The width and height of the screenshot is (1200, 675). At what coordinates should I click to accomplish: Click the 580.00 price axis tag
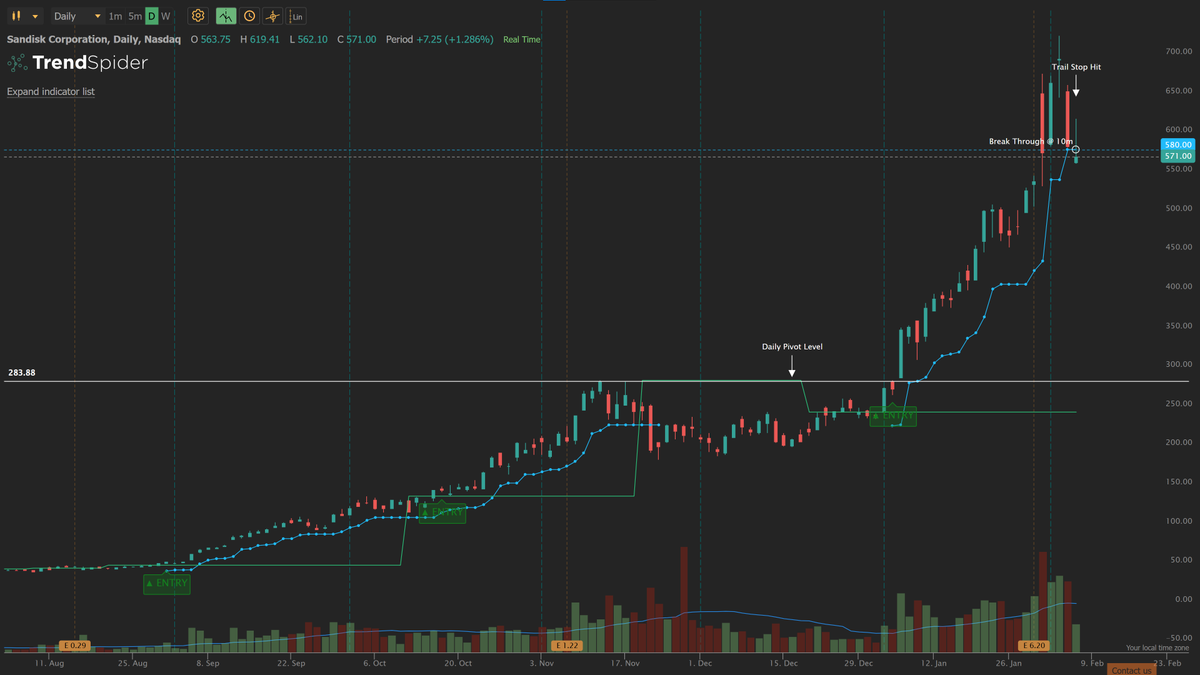coord(1177,145)
